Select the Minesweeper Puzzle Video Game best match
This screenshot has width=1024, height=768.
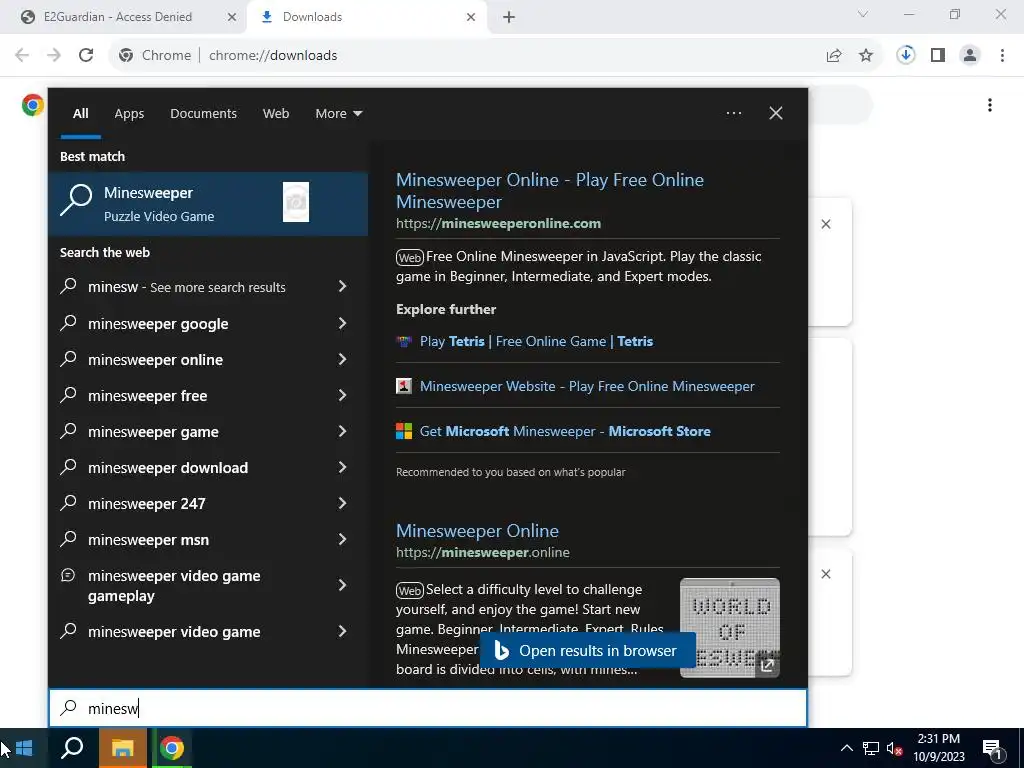(208, 203)
